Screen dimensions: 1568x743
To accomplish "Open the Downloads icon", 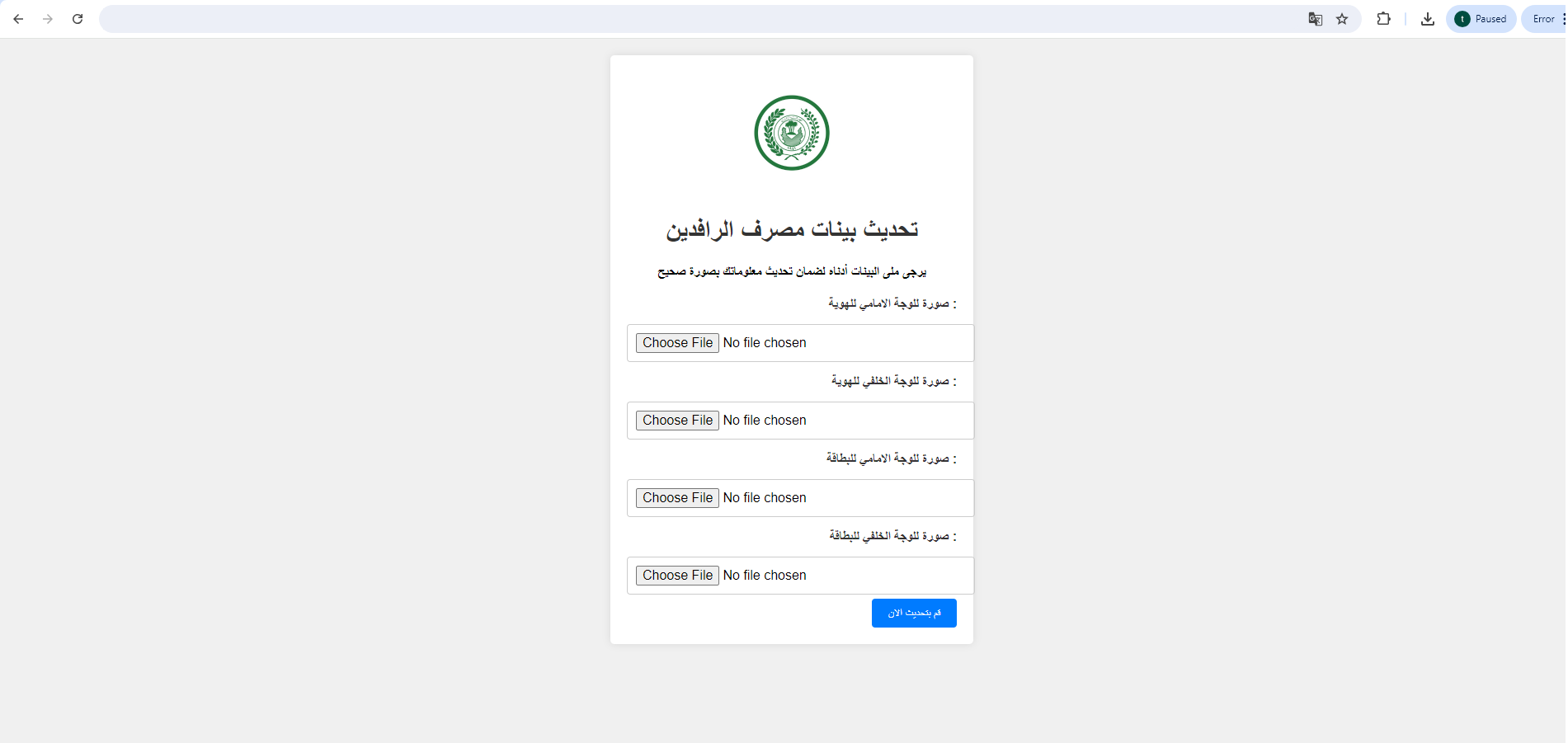I will tap(1428, 19).
